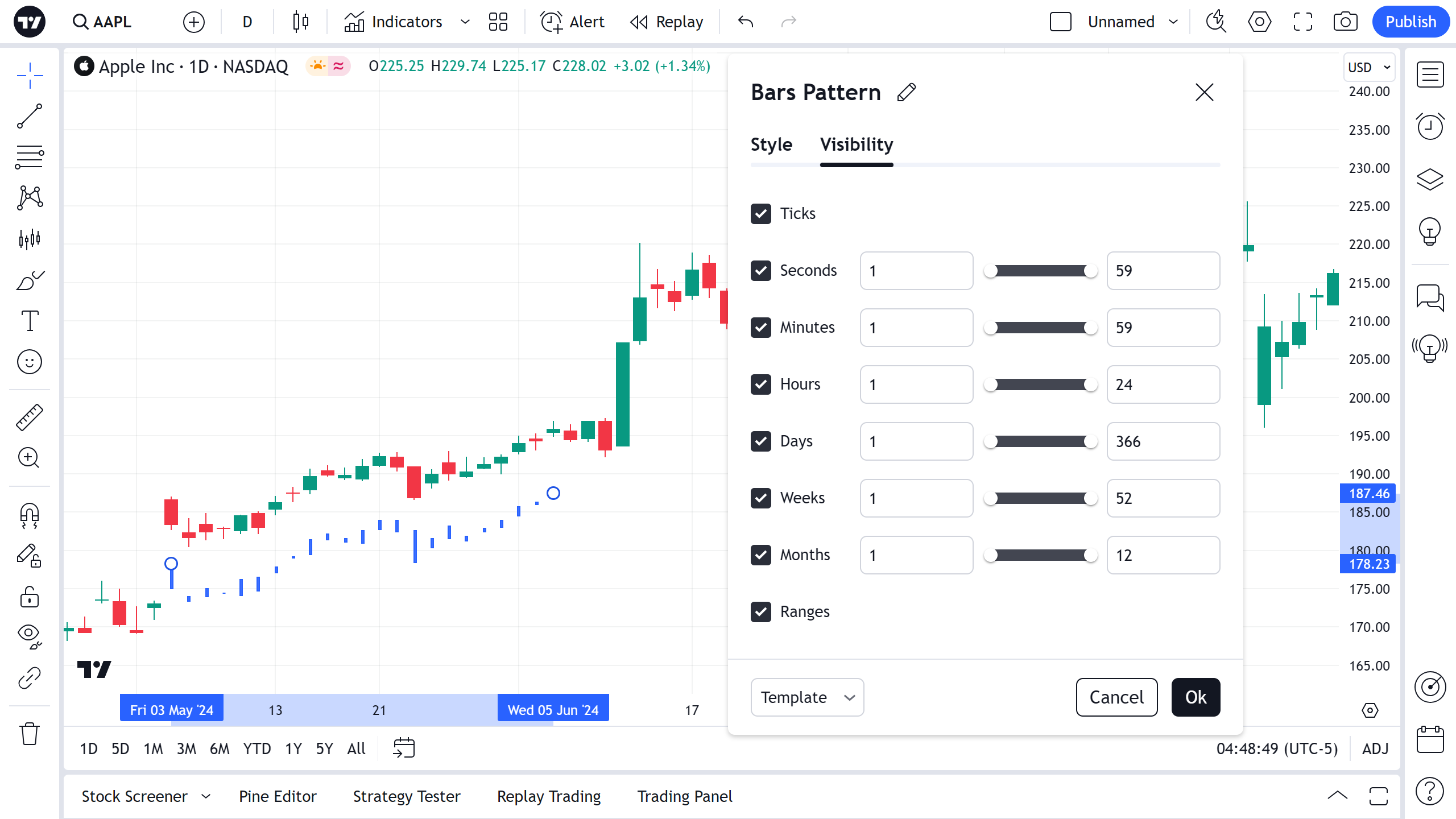Click the Weeks maximum value field
Image resolution: width=1456 pixels, height=819 pixels.
1163,498
